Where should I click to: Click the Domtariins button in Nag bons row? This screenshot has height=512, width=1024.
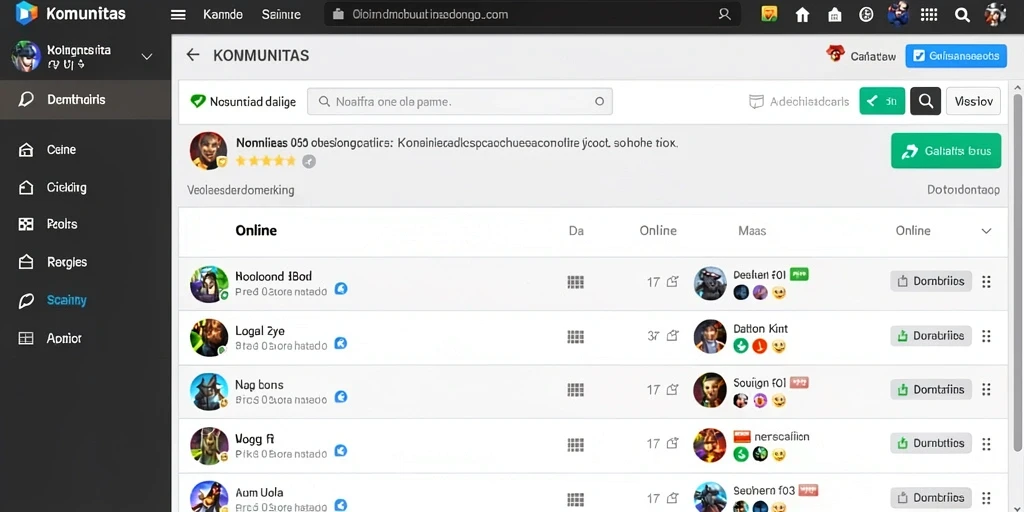point(931,389)
